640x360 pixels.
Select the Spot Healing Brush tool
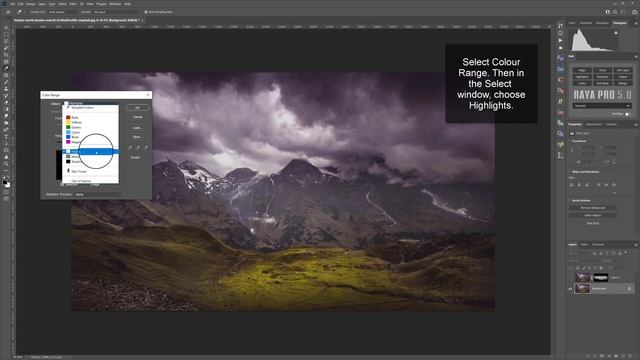[x=6, y=76]
